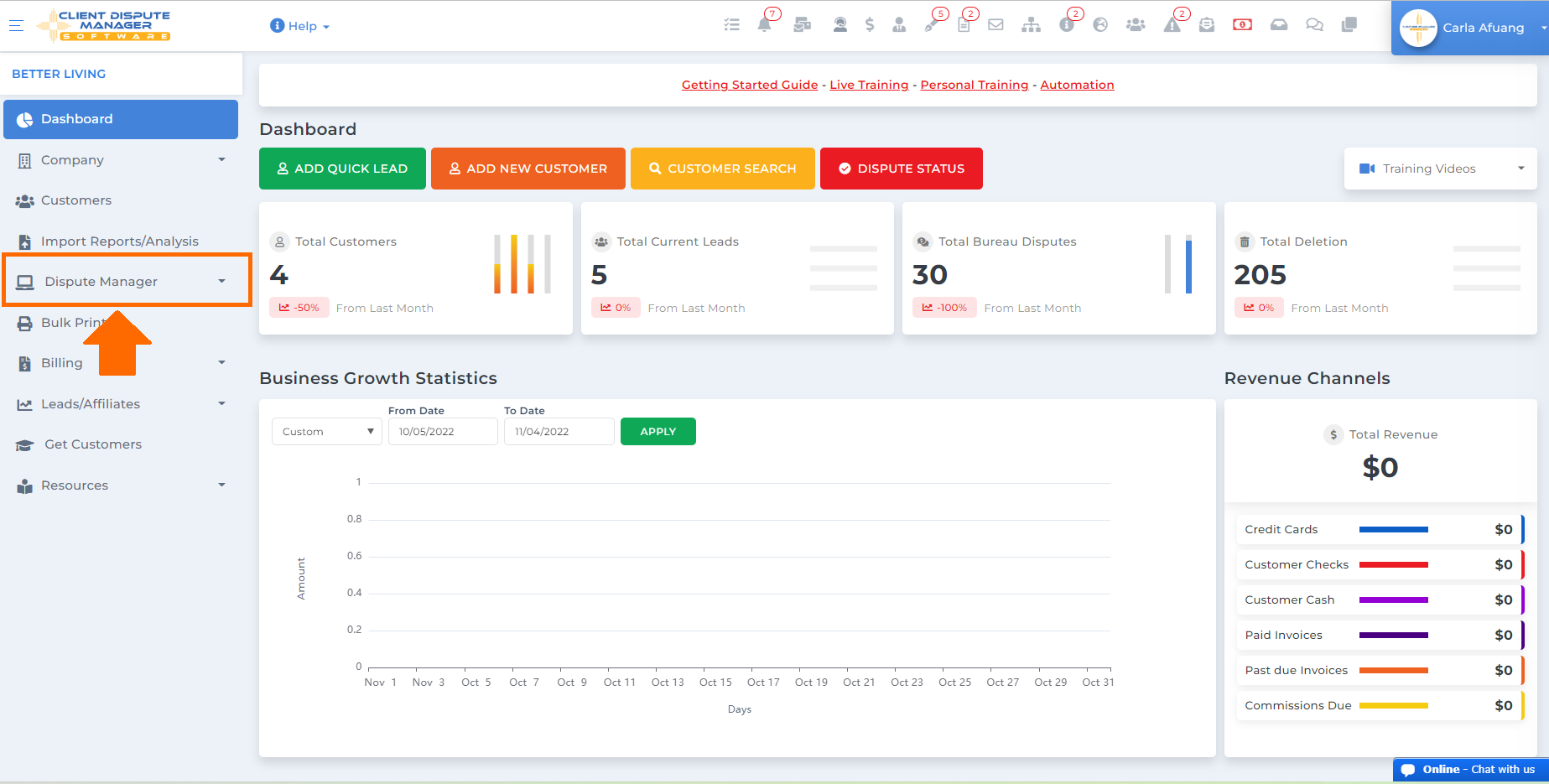This screenshot has height=784, width=1549.
Task: Click ADD NEW CUSTOMER button
Action: (x=528, y=169)
